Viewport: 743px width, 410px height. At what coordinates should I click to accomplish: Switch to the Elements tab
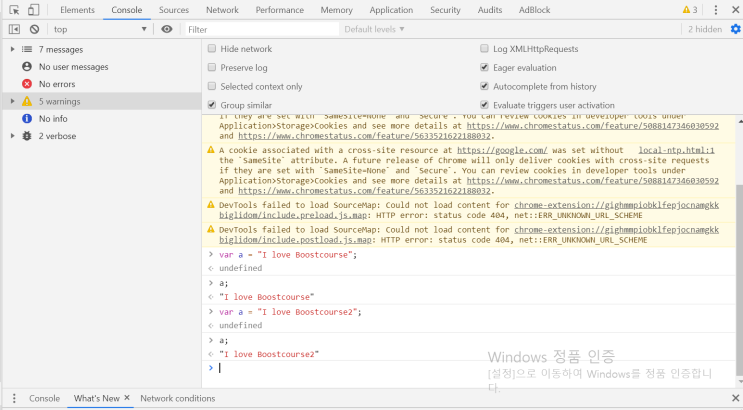click(77, 10)
